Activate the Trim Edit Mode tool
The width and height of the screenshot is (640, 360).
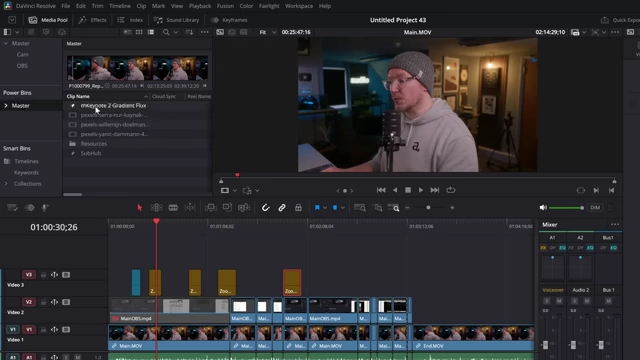coord(156,208)
